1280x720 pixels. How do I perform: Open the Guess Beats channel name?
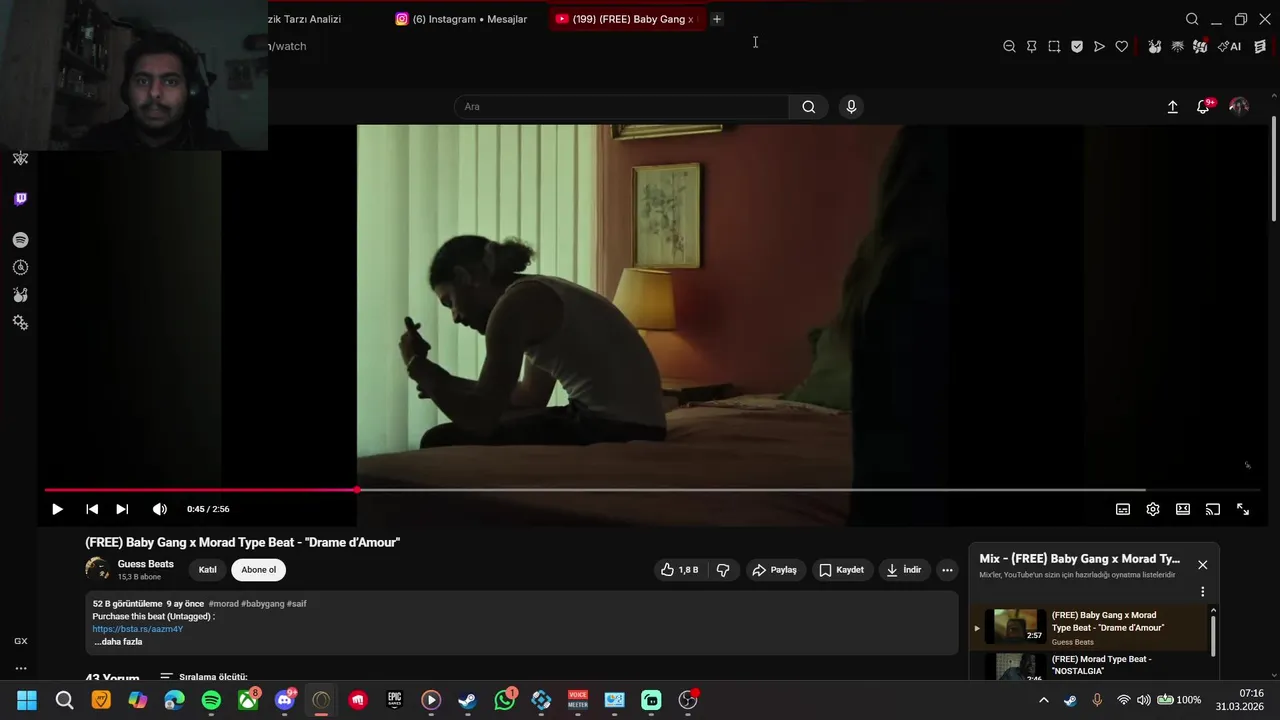coord(145,564)
